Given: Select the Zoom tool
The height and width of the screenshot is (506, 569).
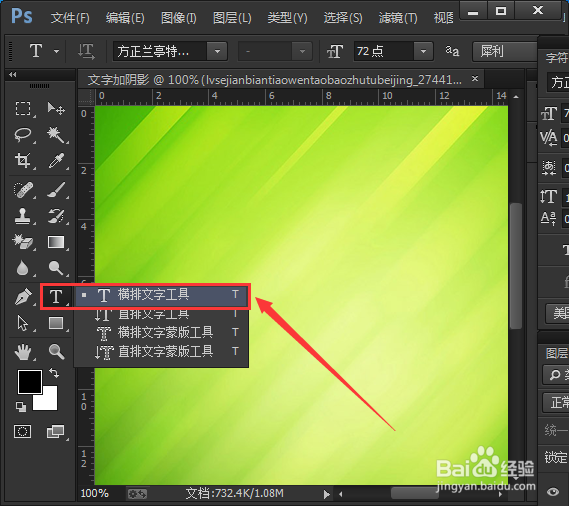Looking at the screenshot, I should [56, 352].
